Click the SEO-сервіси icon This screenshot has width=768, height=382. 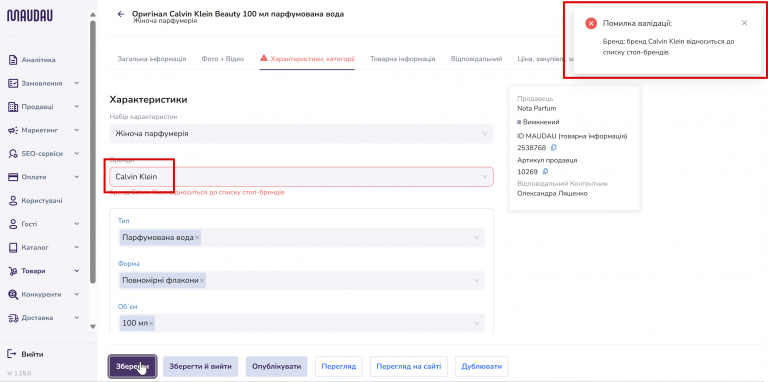click(13, 154)
